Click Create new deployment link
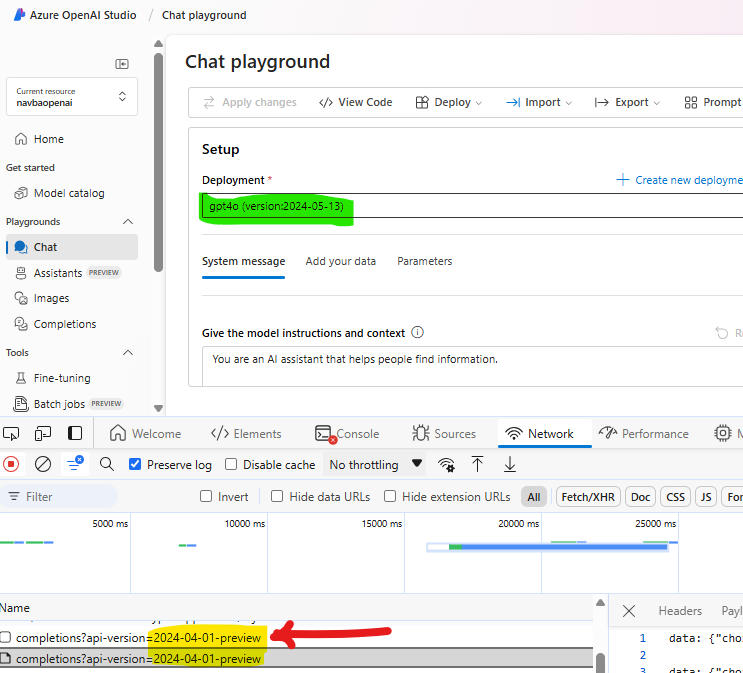Viewport: 743px width, 673px height. tap(679, 180)
